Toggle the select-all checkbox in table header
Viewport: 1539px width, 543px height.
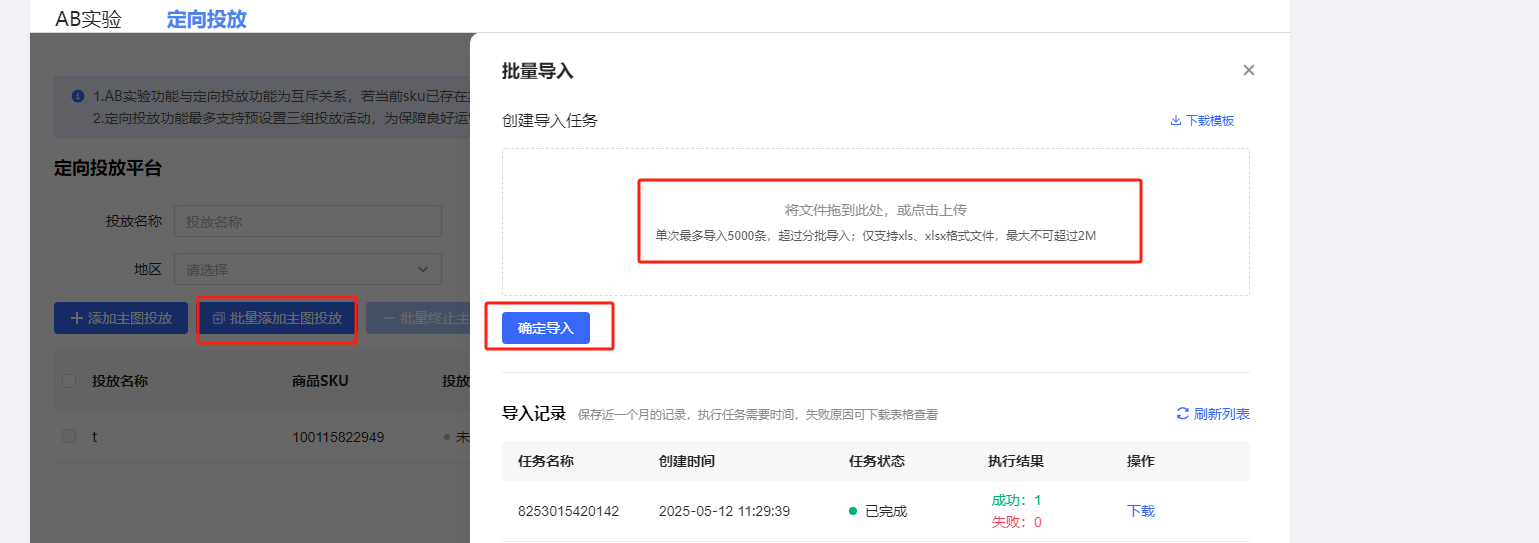point(69,381)
